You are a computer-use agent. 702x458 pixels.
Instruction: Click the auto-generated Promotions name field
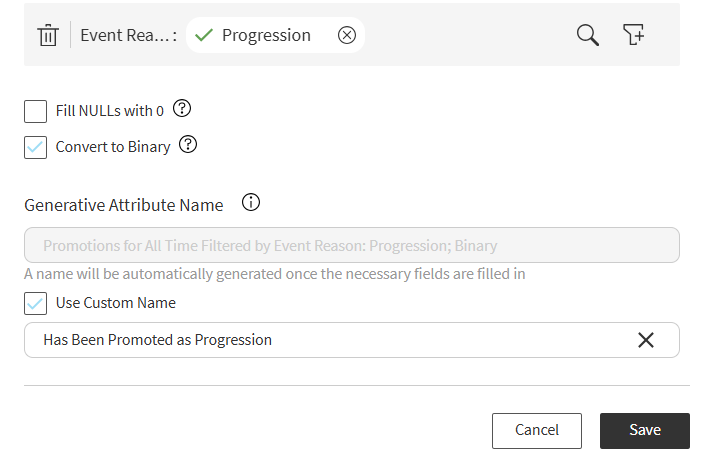[x=352, y=245]
